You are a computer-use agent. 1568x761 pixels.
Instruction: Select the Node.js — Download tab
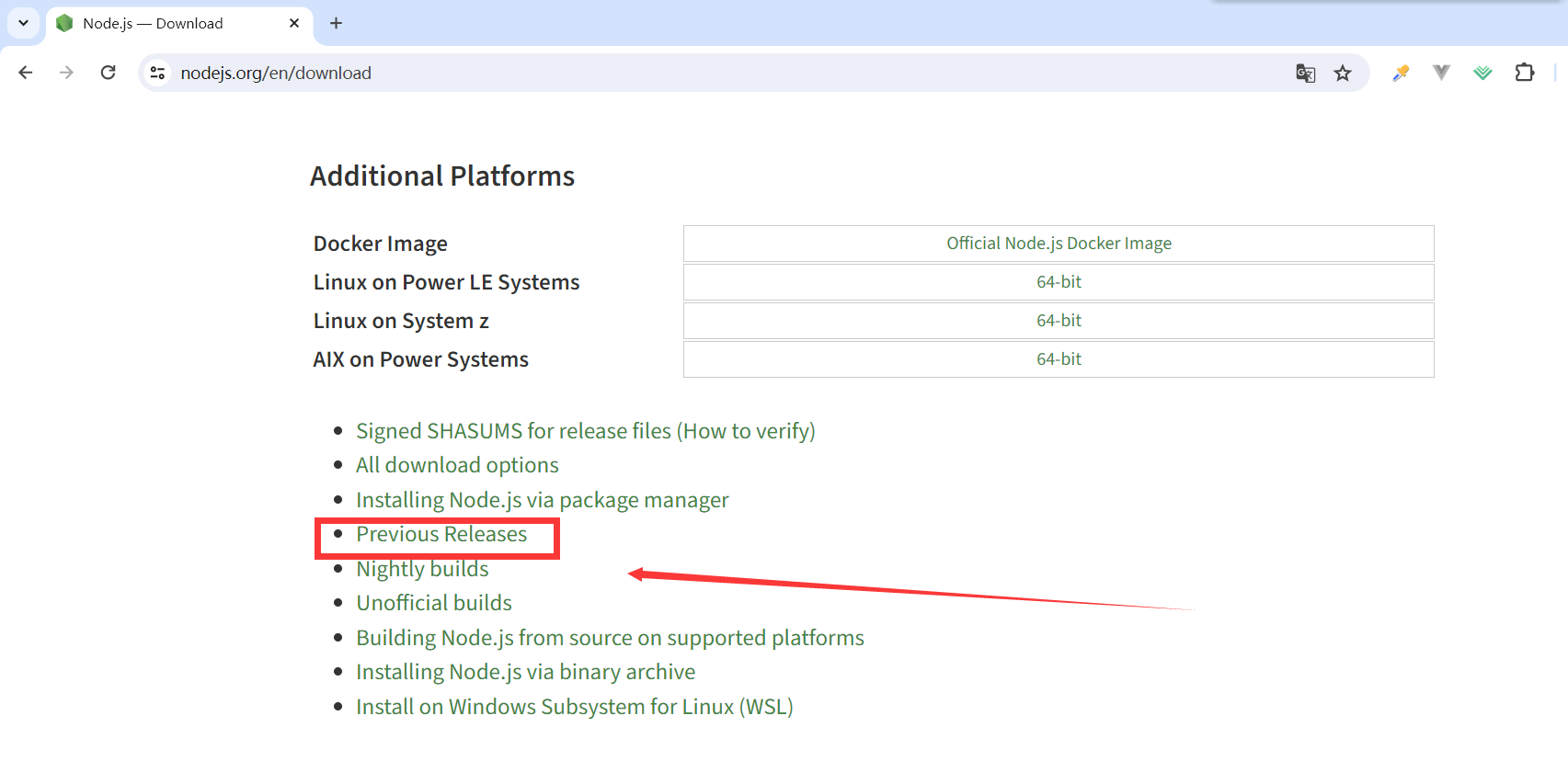point(179,23)
